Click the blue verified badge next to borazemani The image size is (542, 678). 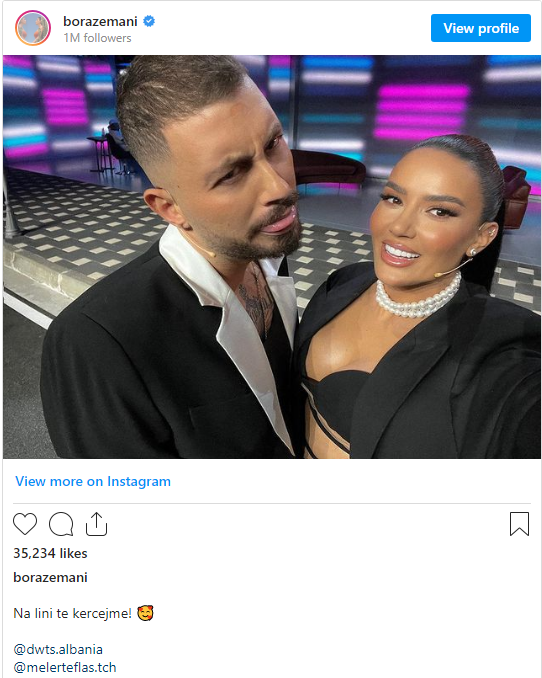(149, 21)
